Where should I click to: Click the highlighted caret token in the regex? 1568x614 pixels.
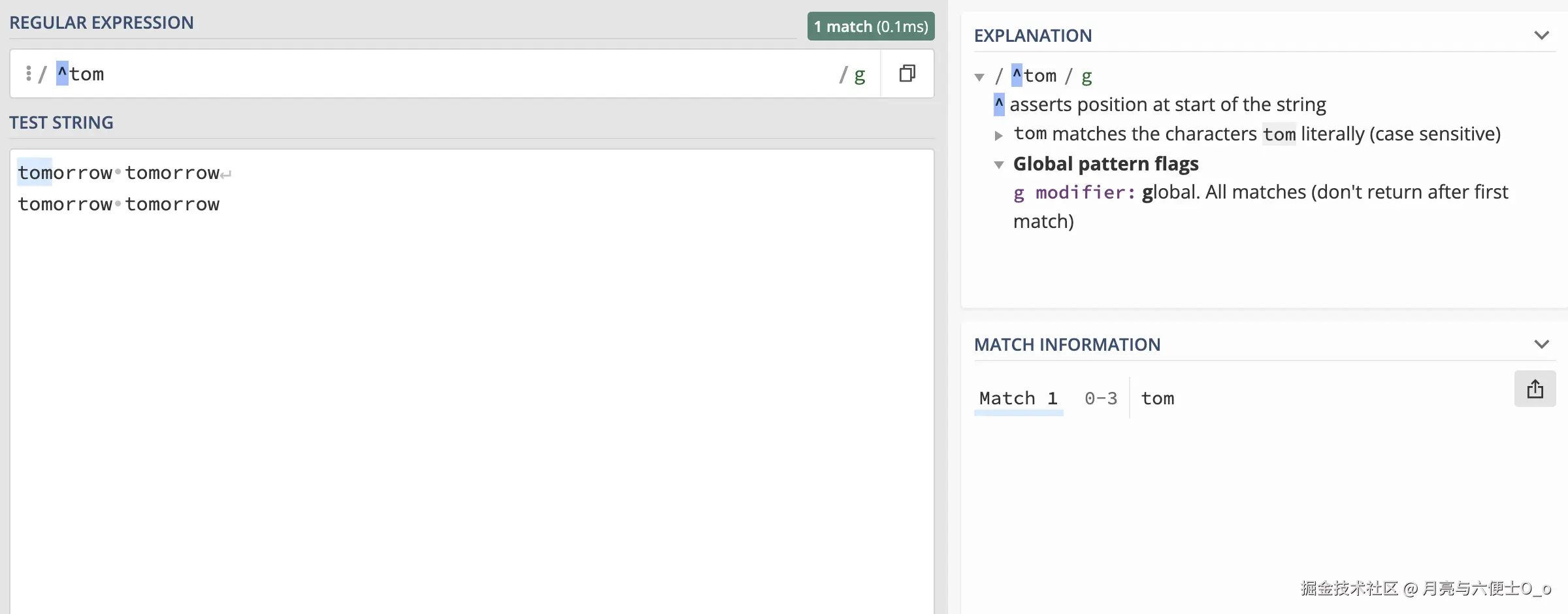coord(62,73)
